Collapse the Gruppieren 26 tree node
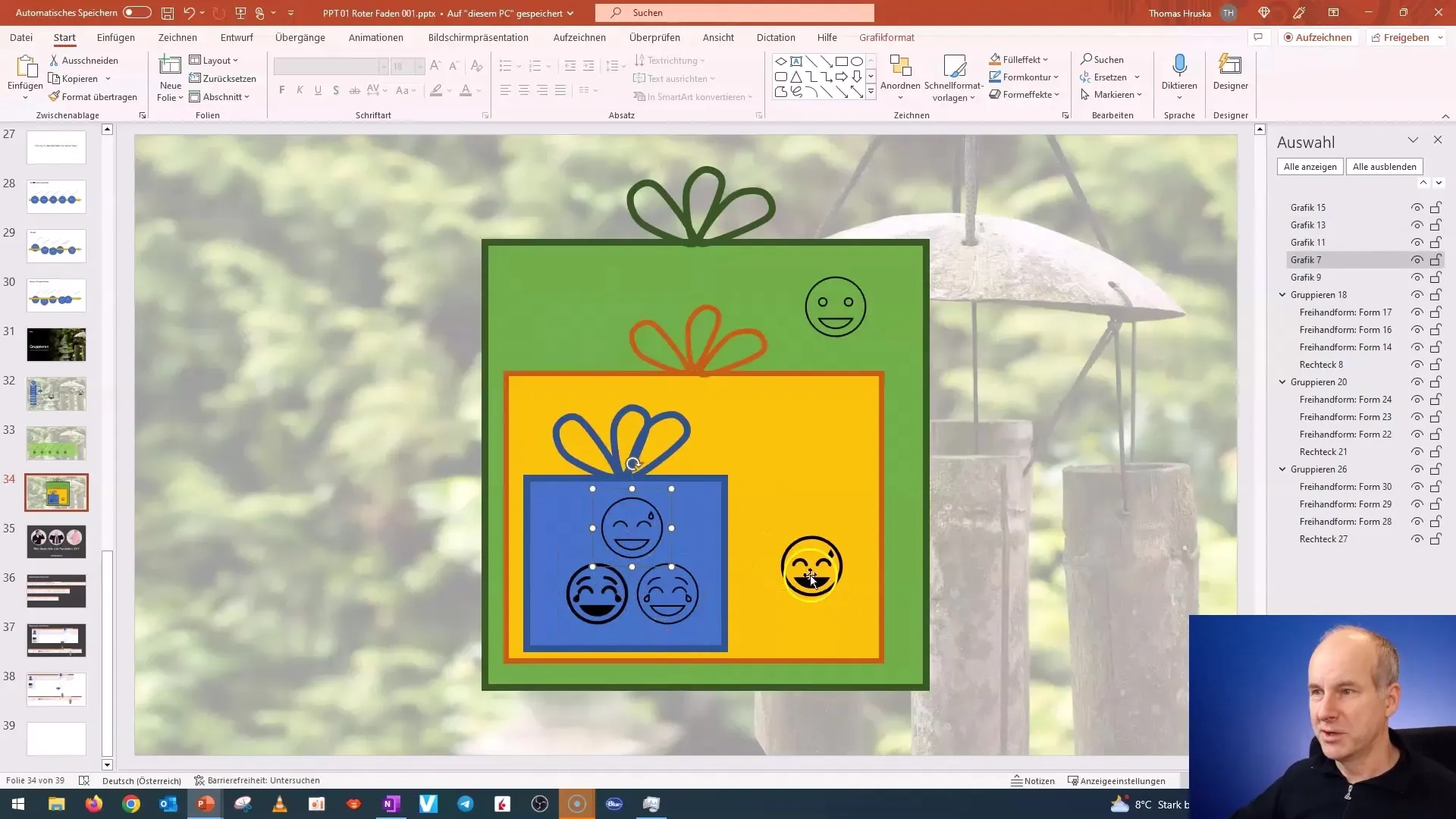Image resolution: width=1456 pixels, height=819 pixels. click(1283, 468)
